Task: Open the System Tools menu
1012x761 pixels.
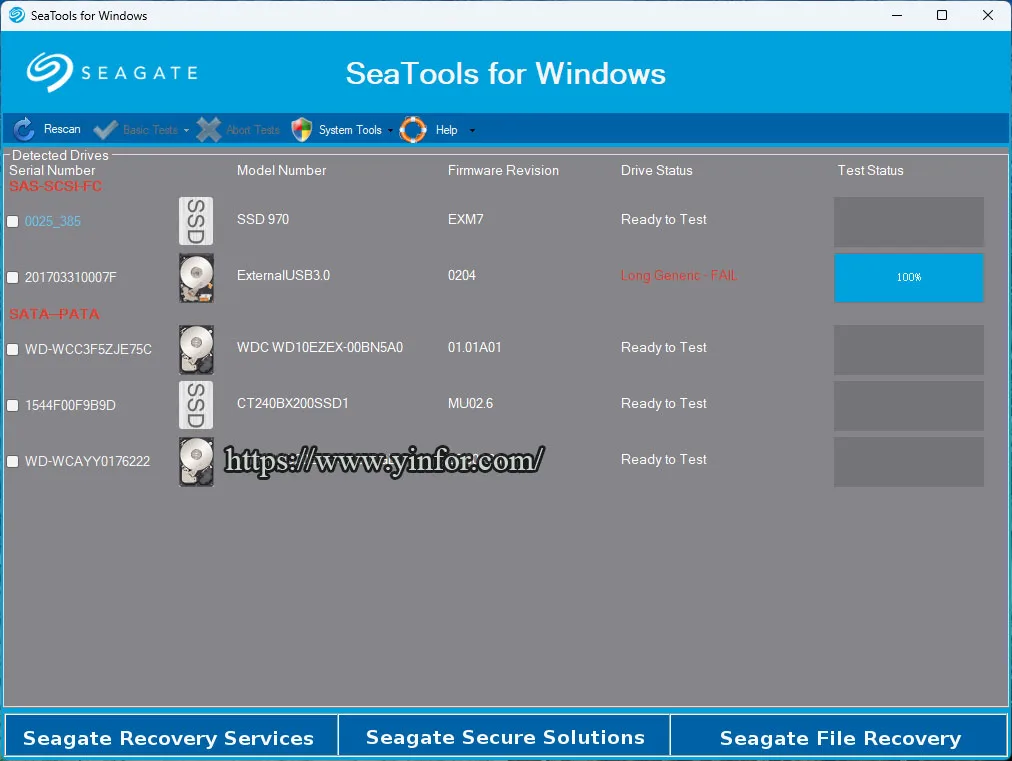Action: point(350,130)
